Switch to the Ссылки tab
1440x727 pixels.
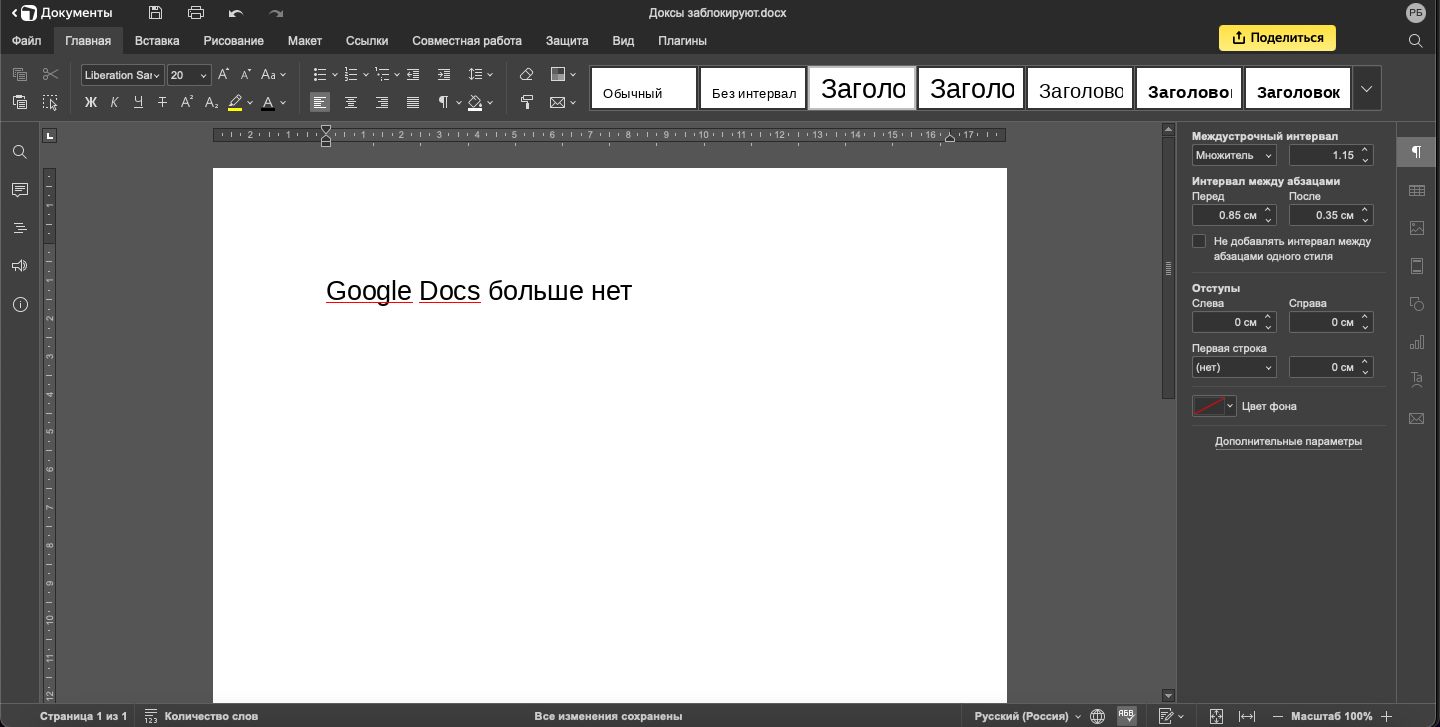[367, 41]
